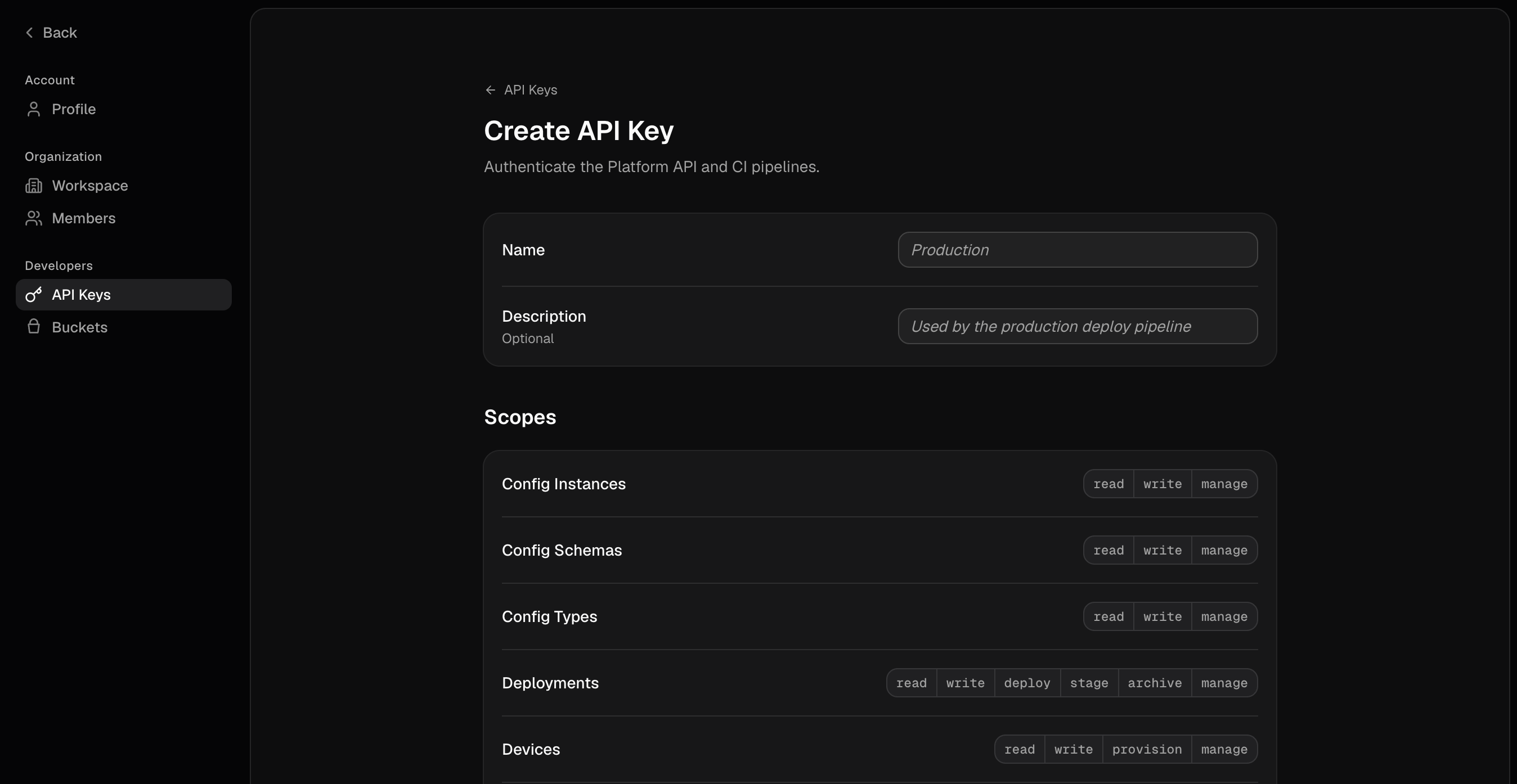Click the Back label in sidebar
This screenshot has height=784, width=1517.
point(60,33)
